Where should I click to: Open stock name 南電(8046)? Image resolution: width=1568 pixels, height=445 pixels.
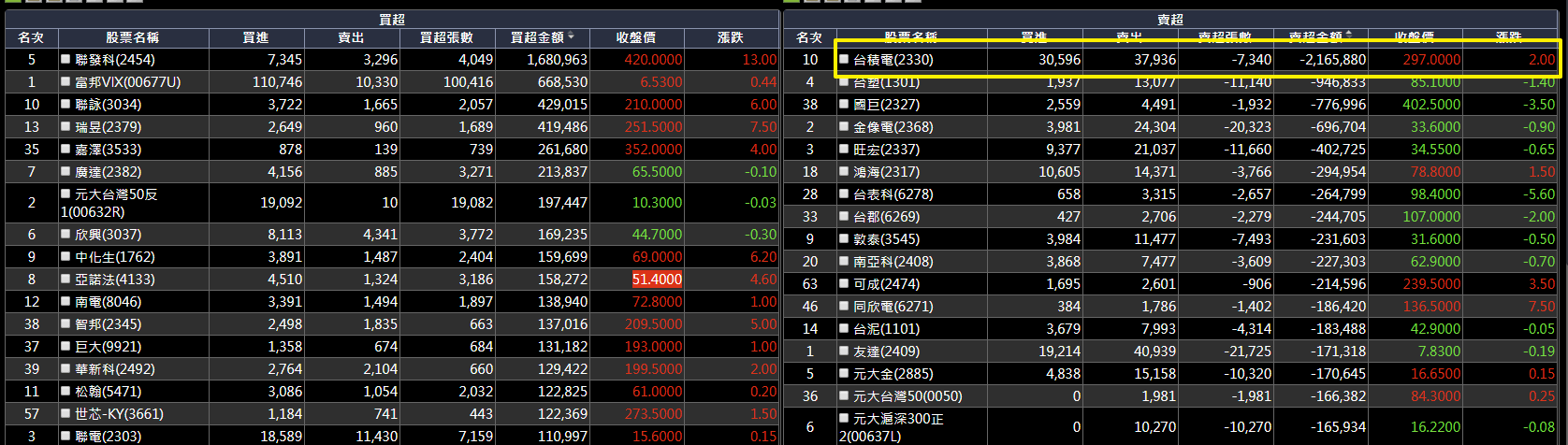pyautogui.click(x=108, y=302)
